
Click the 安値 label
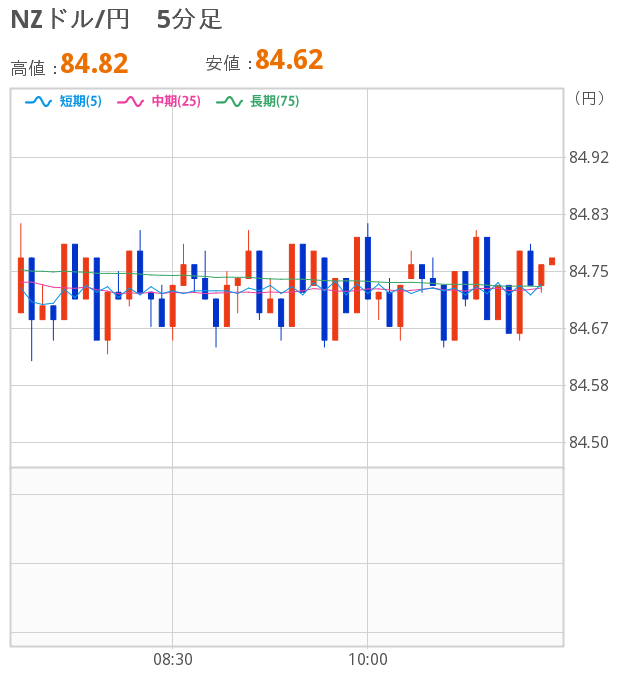224,64
